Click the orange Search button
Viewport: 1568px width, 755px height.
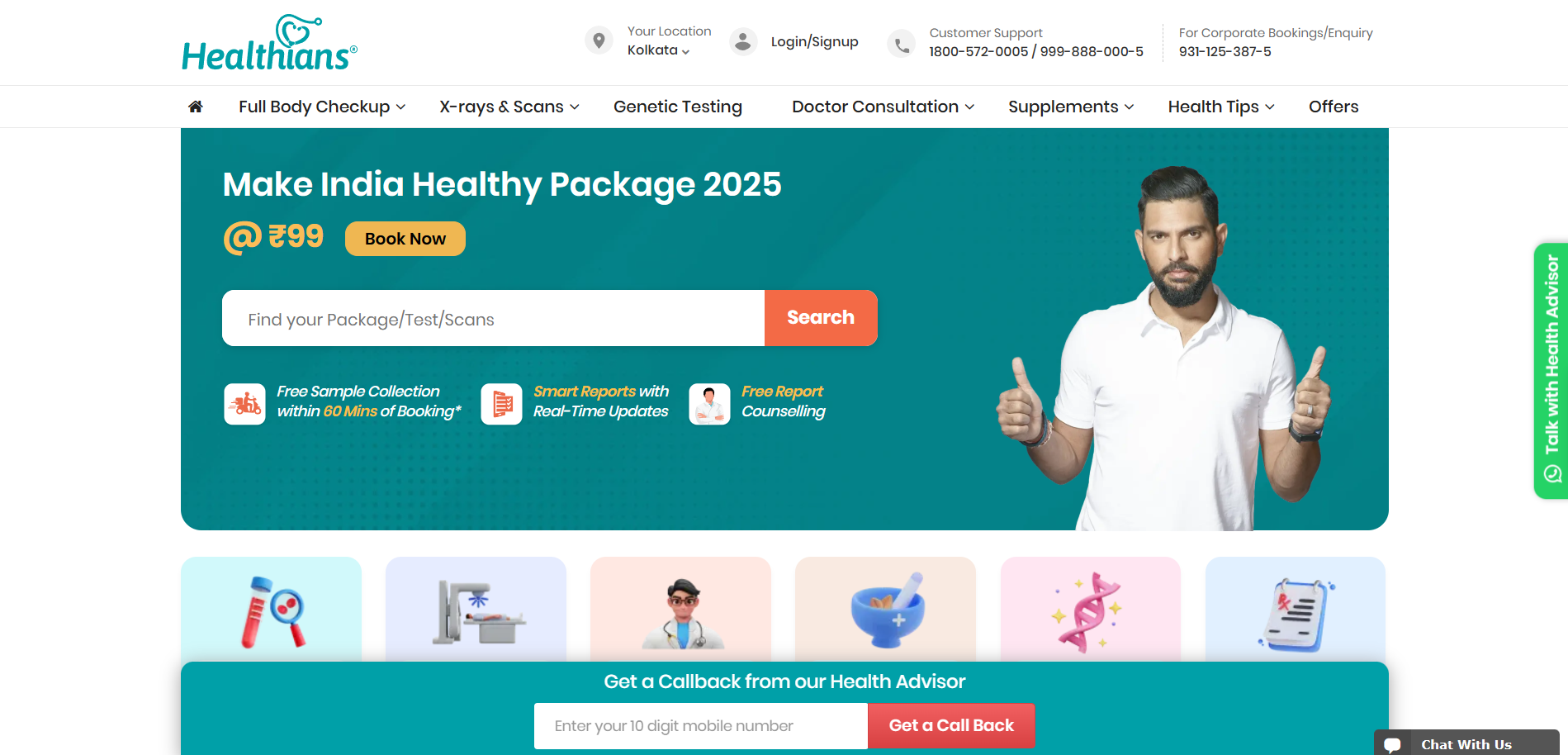coord(821,318)
